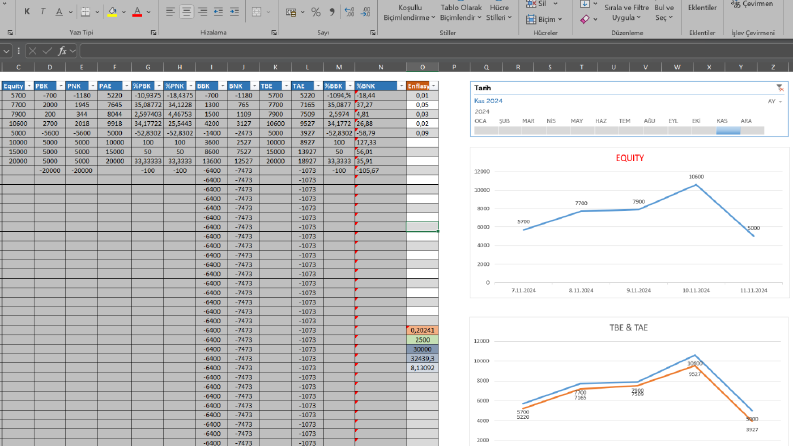
Task: Select the TBE & TAE chart title
Action: click(629, 328)
